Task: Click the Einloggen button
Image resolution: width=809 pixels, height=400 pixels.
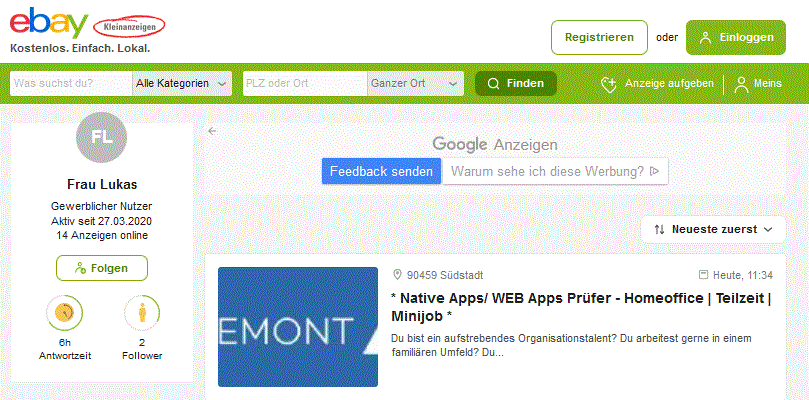Action: pos(736,37)
